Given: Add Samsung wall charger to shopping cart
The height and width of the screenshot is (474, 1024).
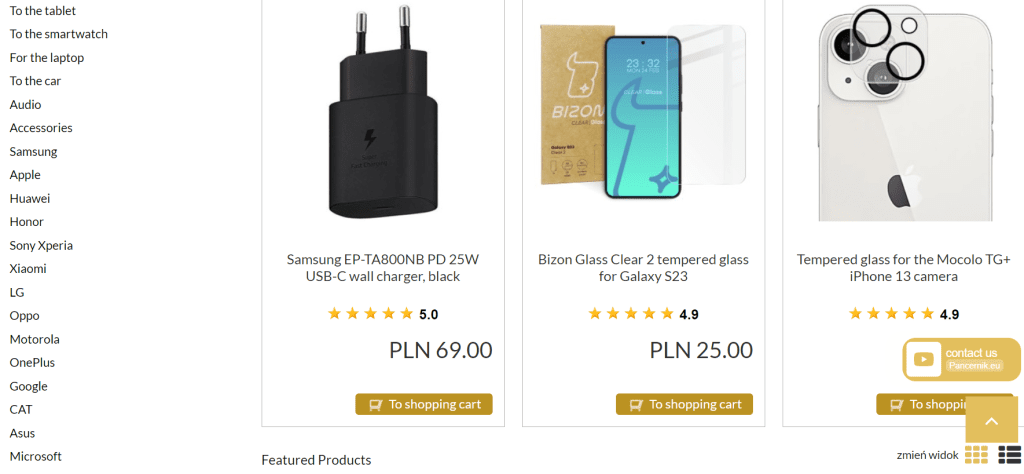Looking at the screenshot, I should click(x=424, y=404).
